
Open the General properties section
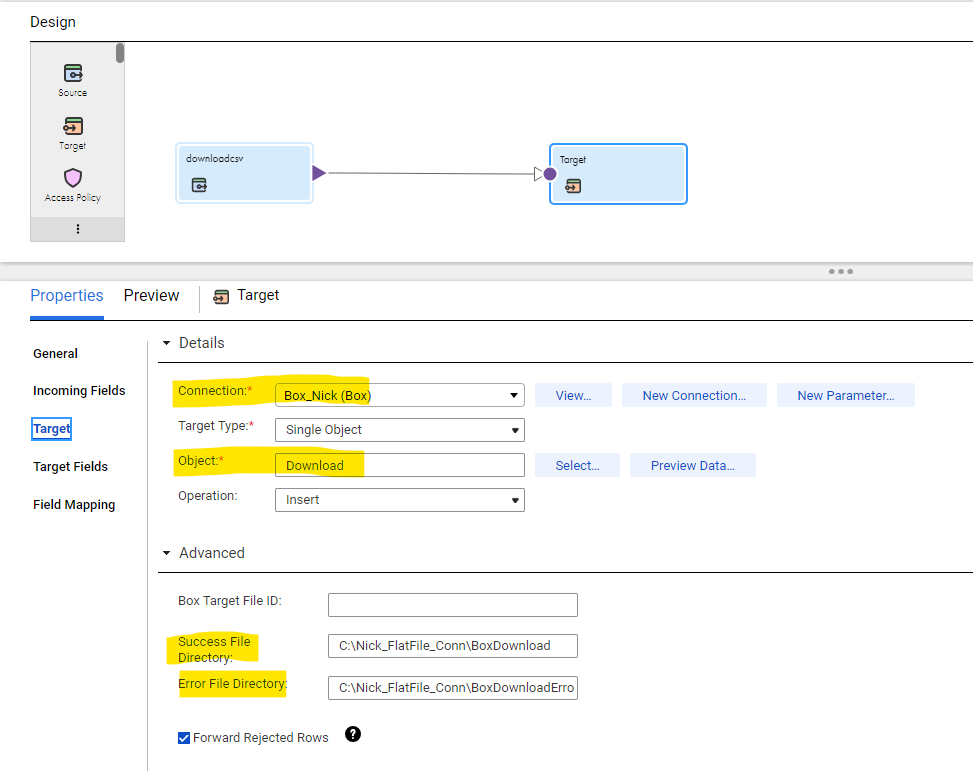coord(55,354)
